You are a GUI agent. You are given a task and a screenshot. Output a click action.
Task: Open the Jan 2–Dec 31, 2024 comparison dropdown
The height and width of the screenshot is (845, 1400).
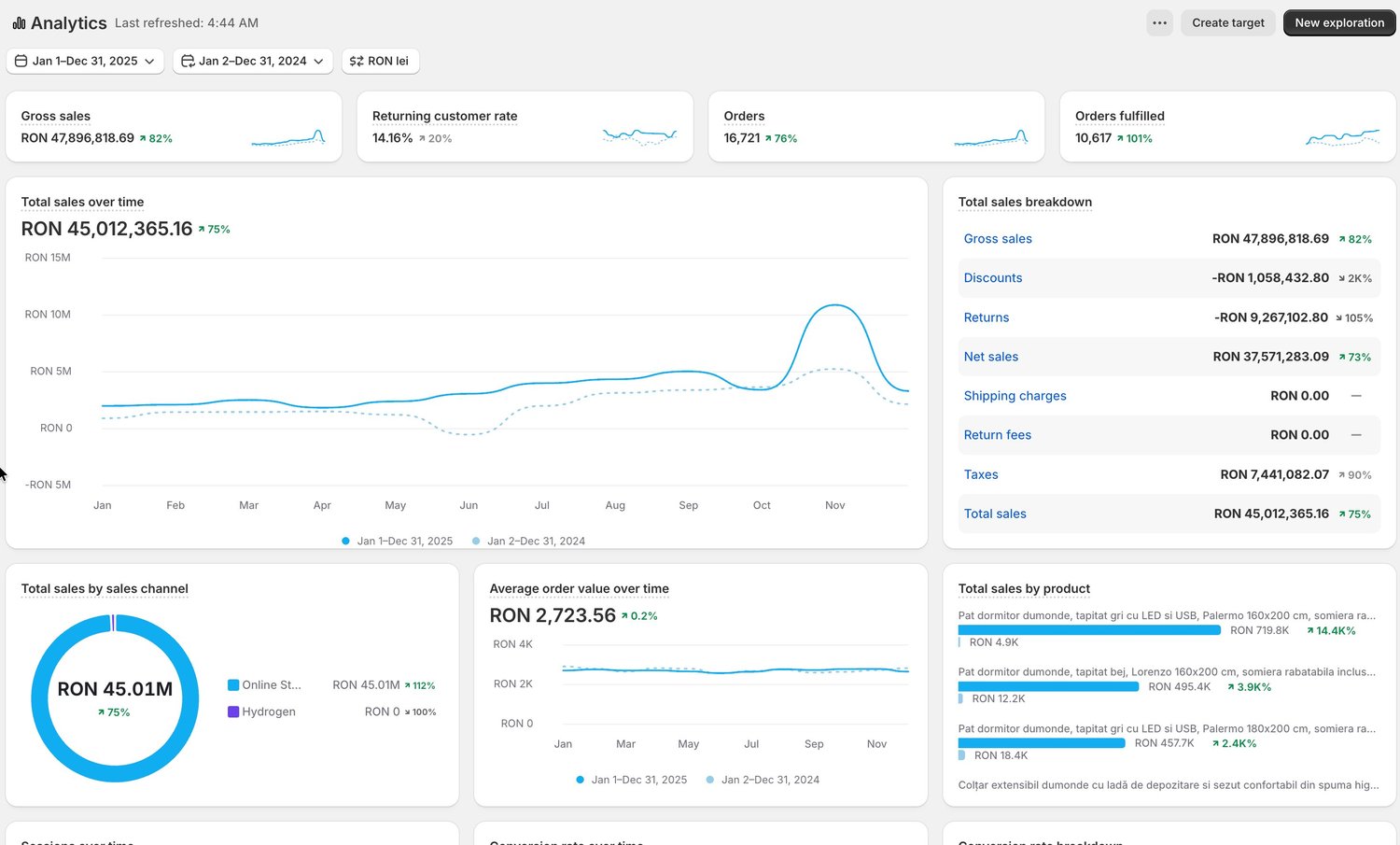coord(253,61)
